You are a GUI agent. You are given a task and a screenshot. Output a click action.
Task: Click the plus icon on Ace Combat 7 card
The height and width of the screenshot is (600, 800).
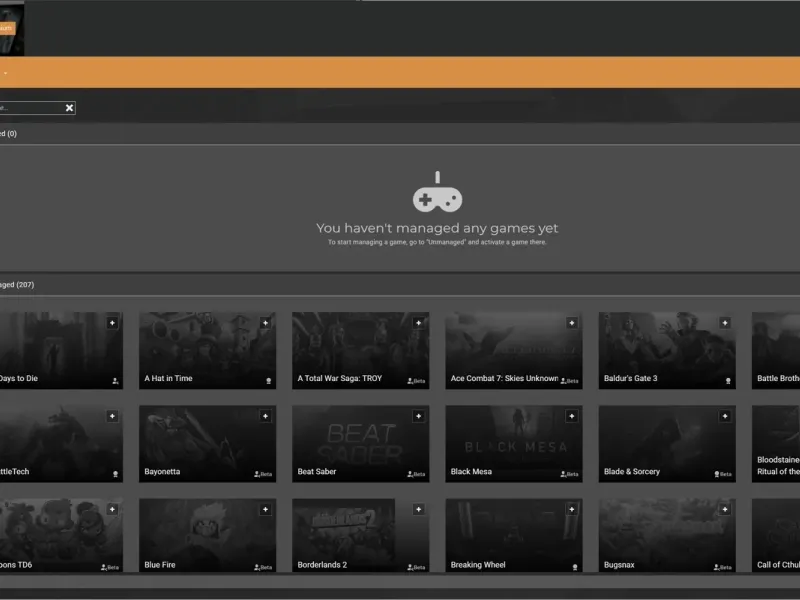point(571,323)
